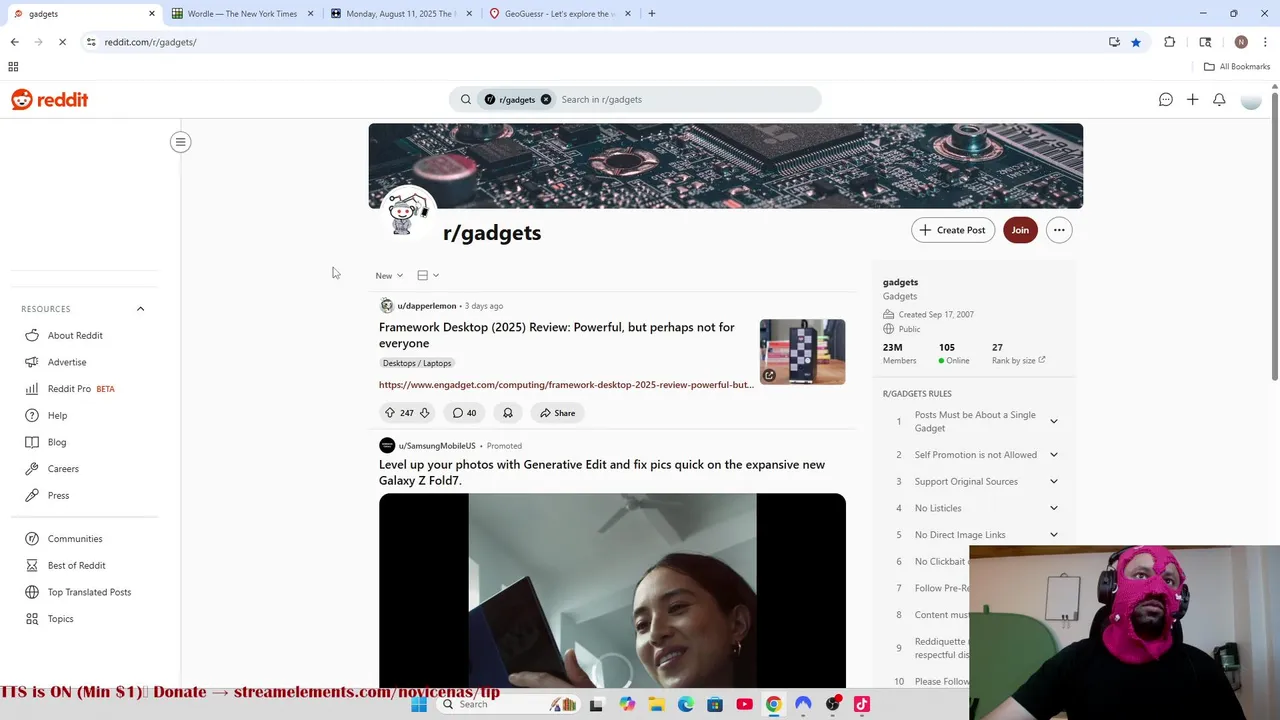Image resolution: width=1280 pixels, height=720 pixels.
Task: Collapse the left navigation sidebar button
Action: click(x=181, y=142)
